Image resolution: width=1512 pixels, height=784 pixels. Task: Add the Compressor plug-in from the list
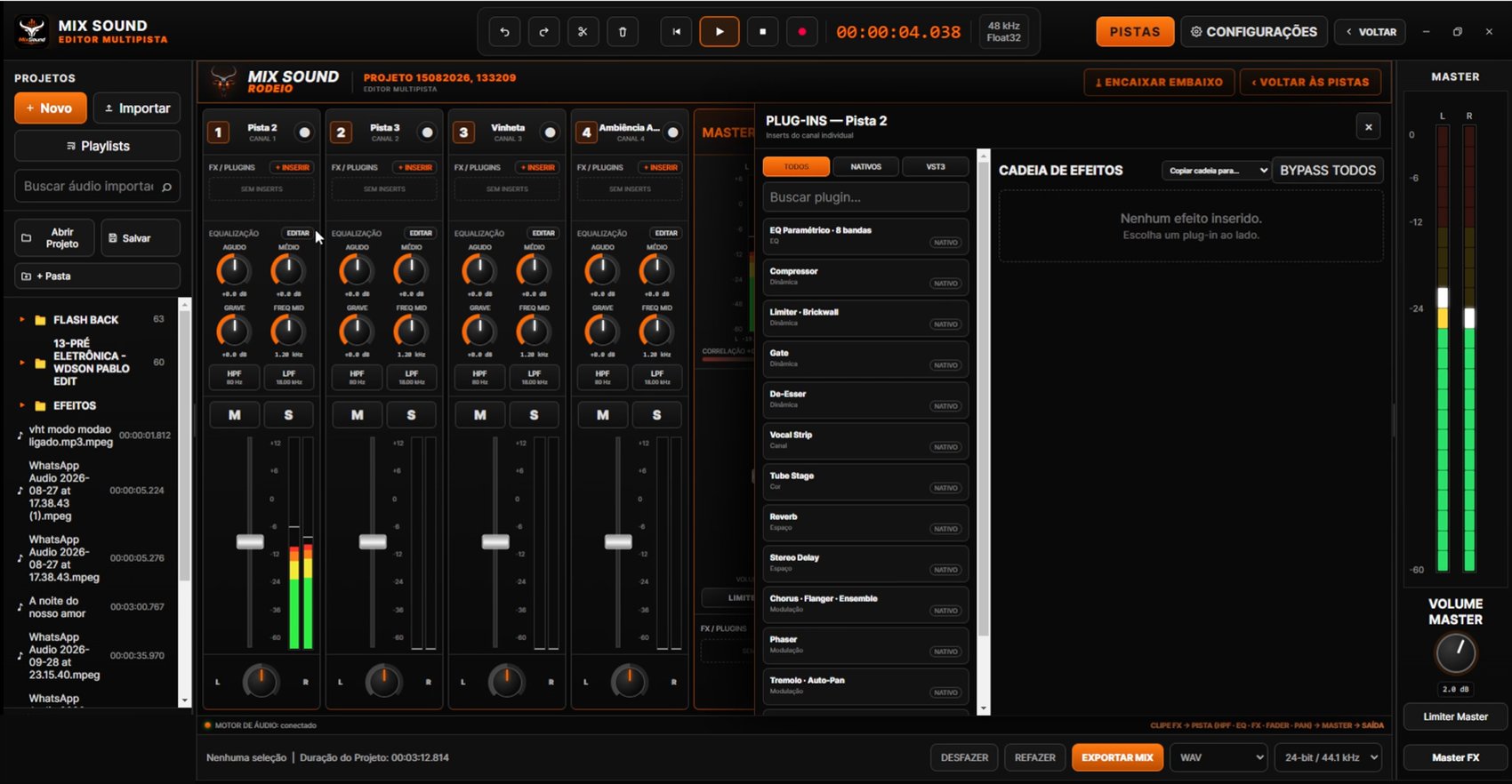pos(865,277)
